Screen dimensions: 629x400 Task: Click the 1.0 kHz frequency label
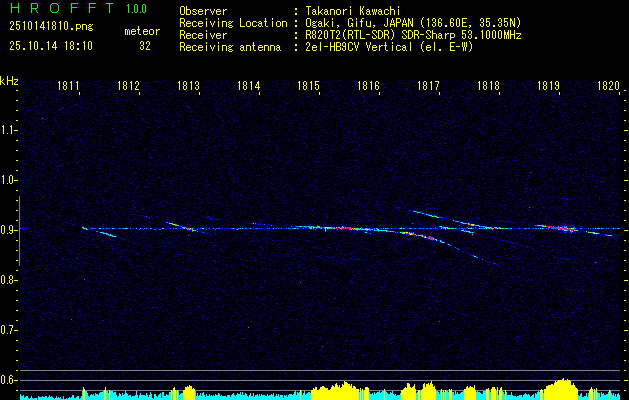coord(7,180)
